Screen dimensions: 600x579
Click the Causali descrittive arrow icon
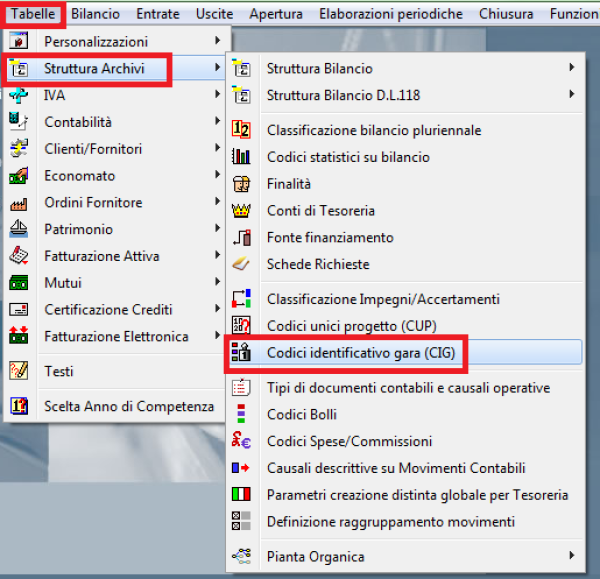[x=241, y=468]
